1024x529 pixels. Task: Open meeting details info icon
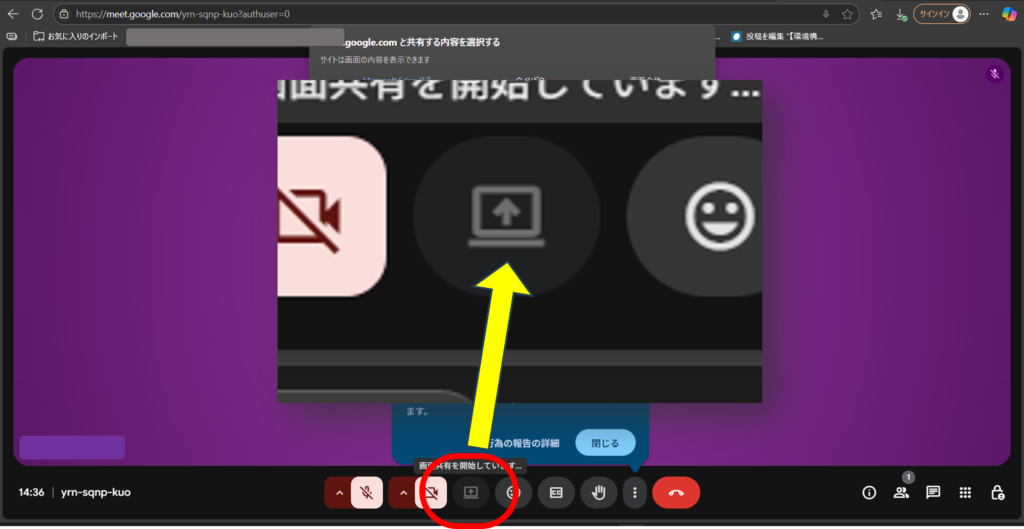[869, 492]
